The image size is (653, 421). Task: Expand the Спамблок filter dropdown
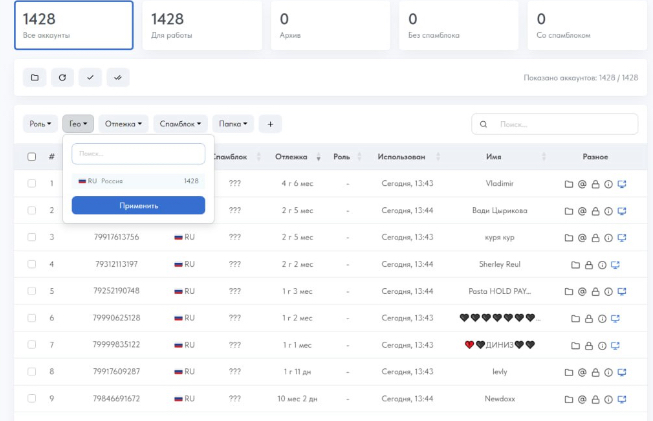pyautogui.click(x=181, y=124)
